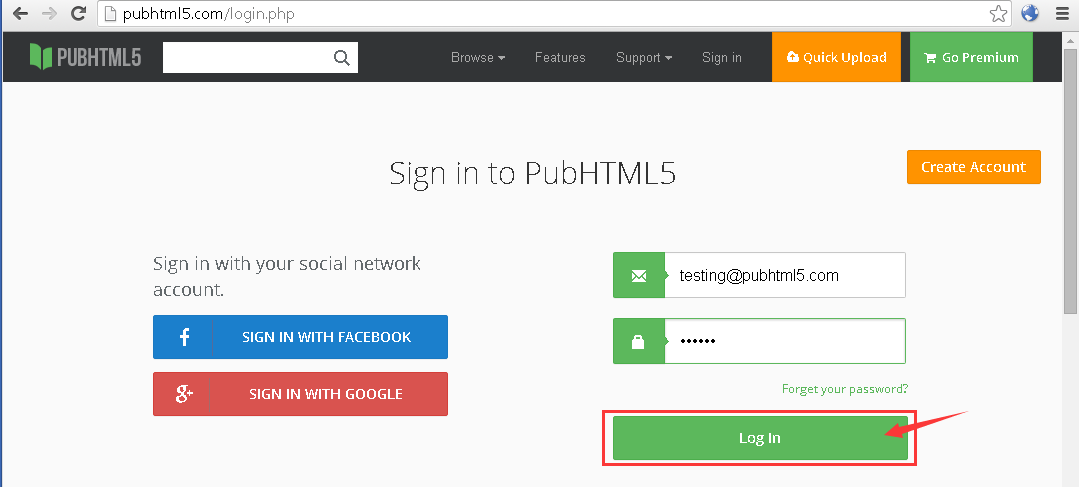1079x487 pixels.
Task: Click the search magnifier icon
Action: pyautogui.click(x=342, y=58)
